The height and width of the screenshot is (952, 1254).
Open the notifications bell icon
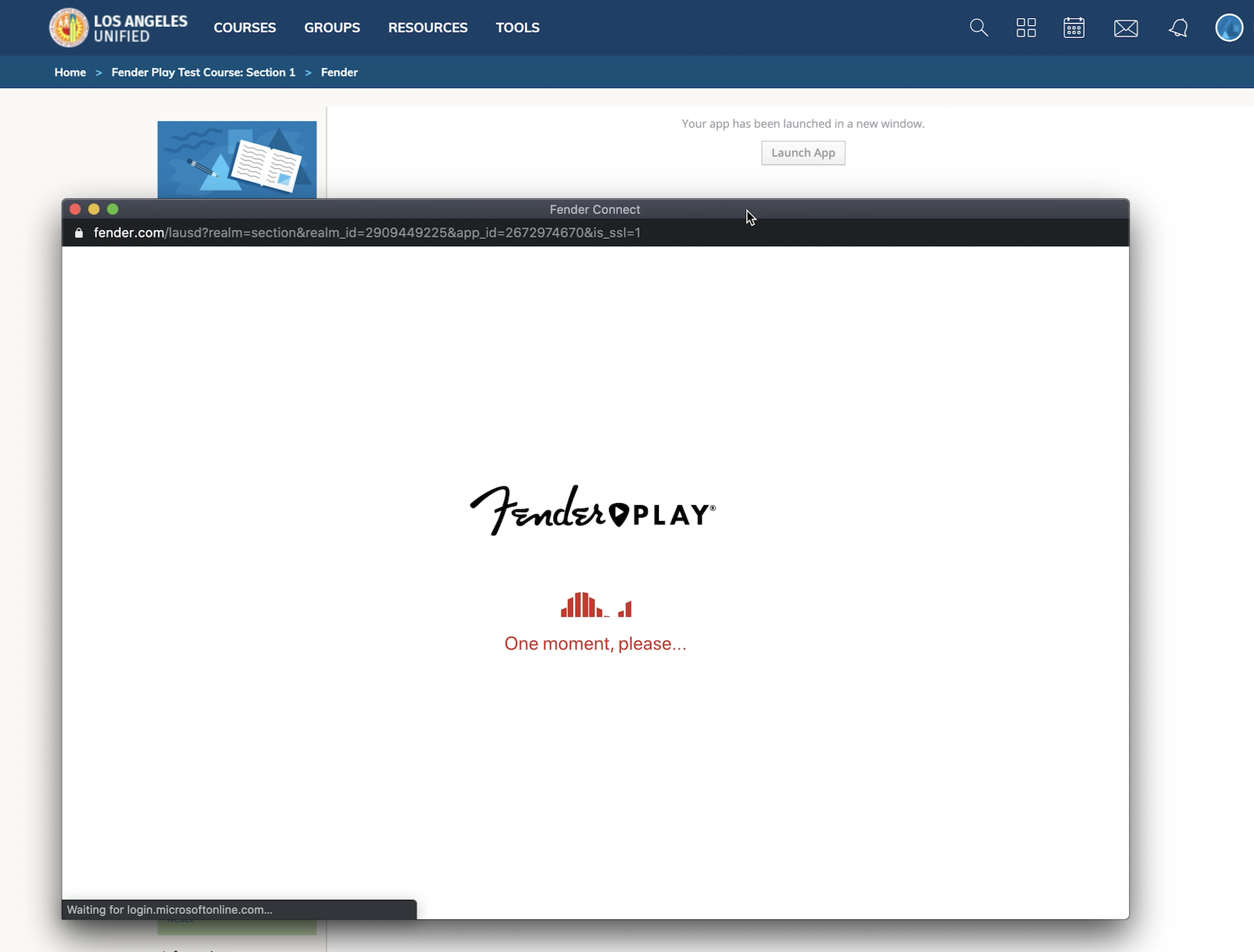pyautogui.click(x=1178, y=28)
